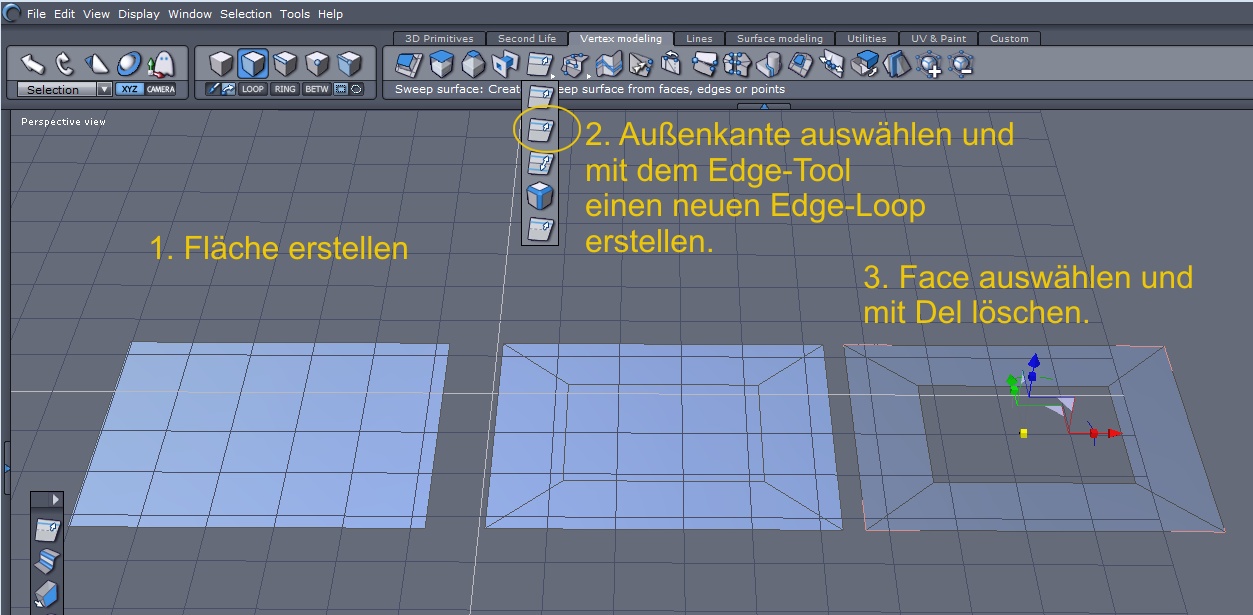Select the arrow Select tool
1253x615 pixels.
pyautogui.click(x=33, y=65)
